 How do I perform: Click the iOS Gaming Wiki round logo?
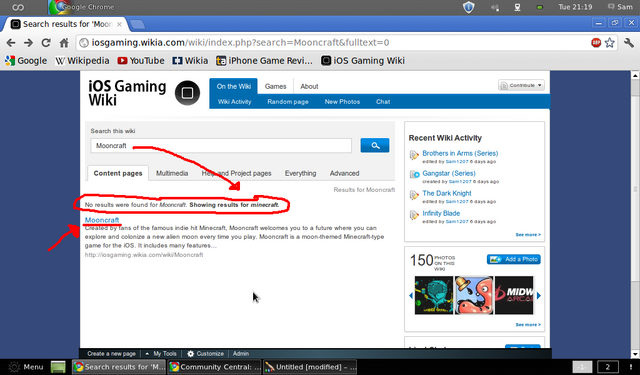tap(187, 93)
